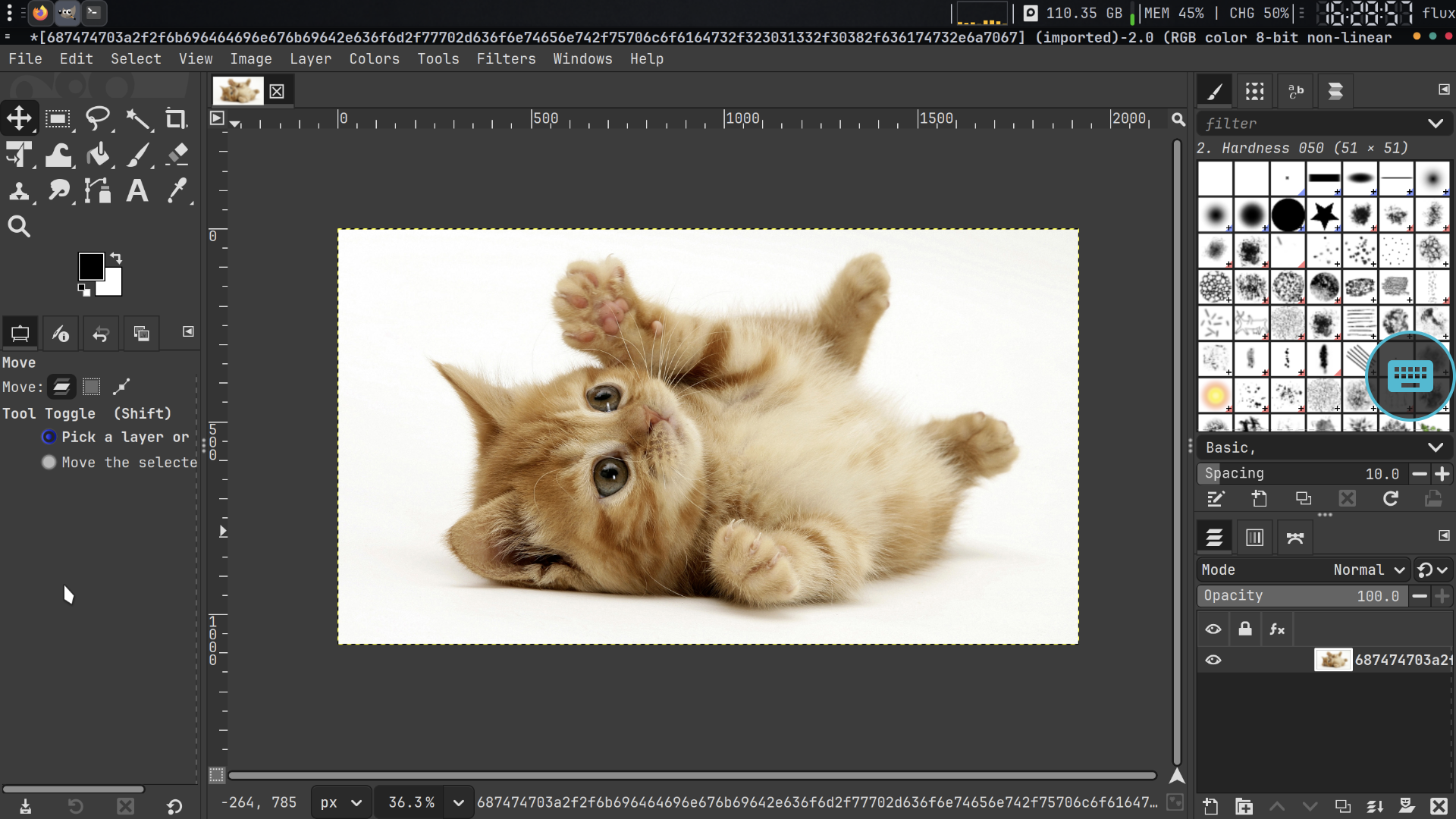Image resolution: width=1456 pixels, height=819 pixels.
Task: Open the Filters menu
Action: [x=506, y=58]
